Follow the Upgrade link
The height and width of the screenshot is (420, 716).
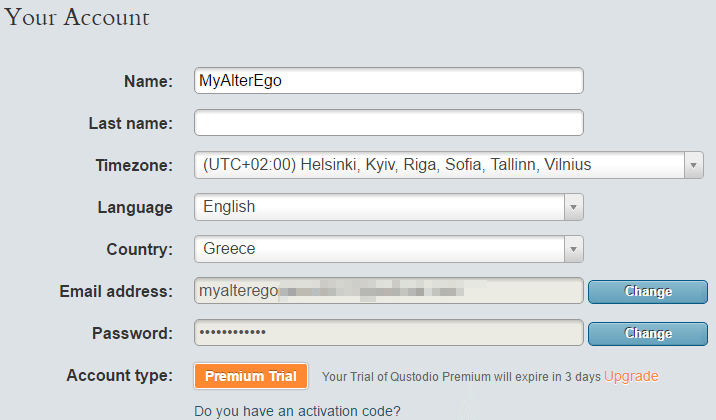click(631, 376)
